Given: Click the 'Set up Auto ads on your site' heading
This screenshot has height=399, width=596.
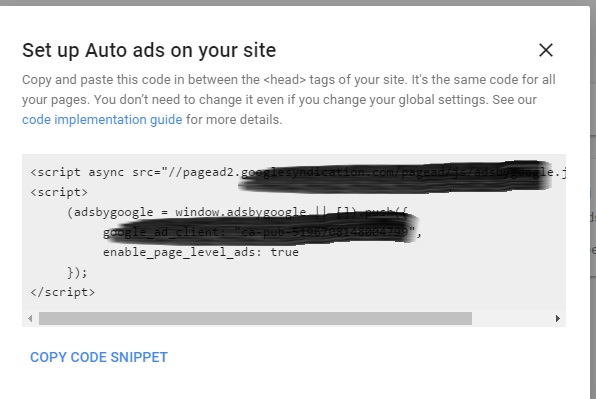Looking at the screenshot, I should point(149,50).
